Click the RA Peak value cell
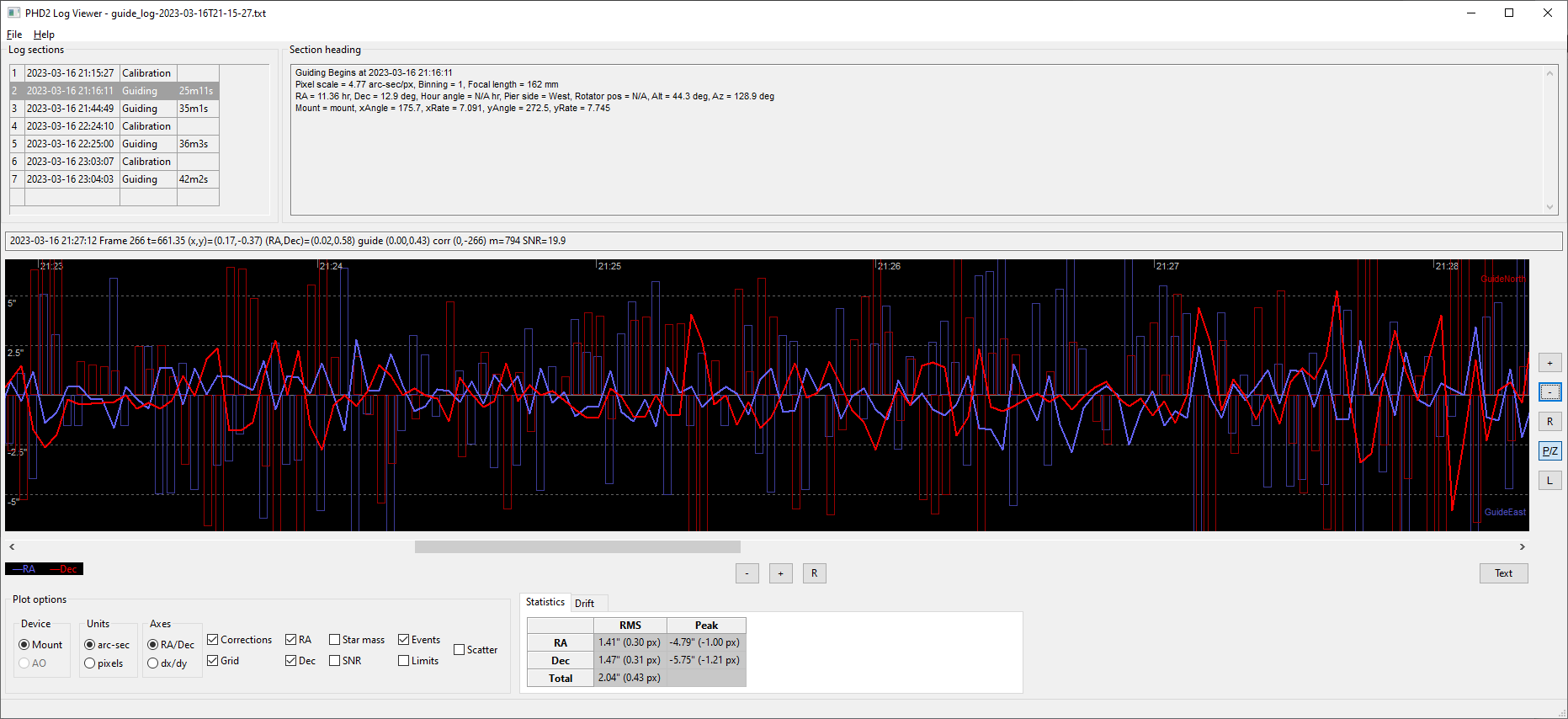This screenshot has height=719, width=1568. [705, 642]
